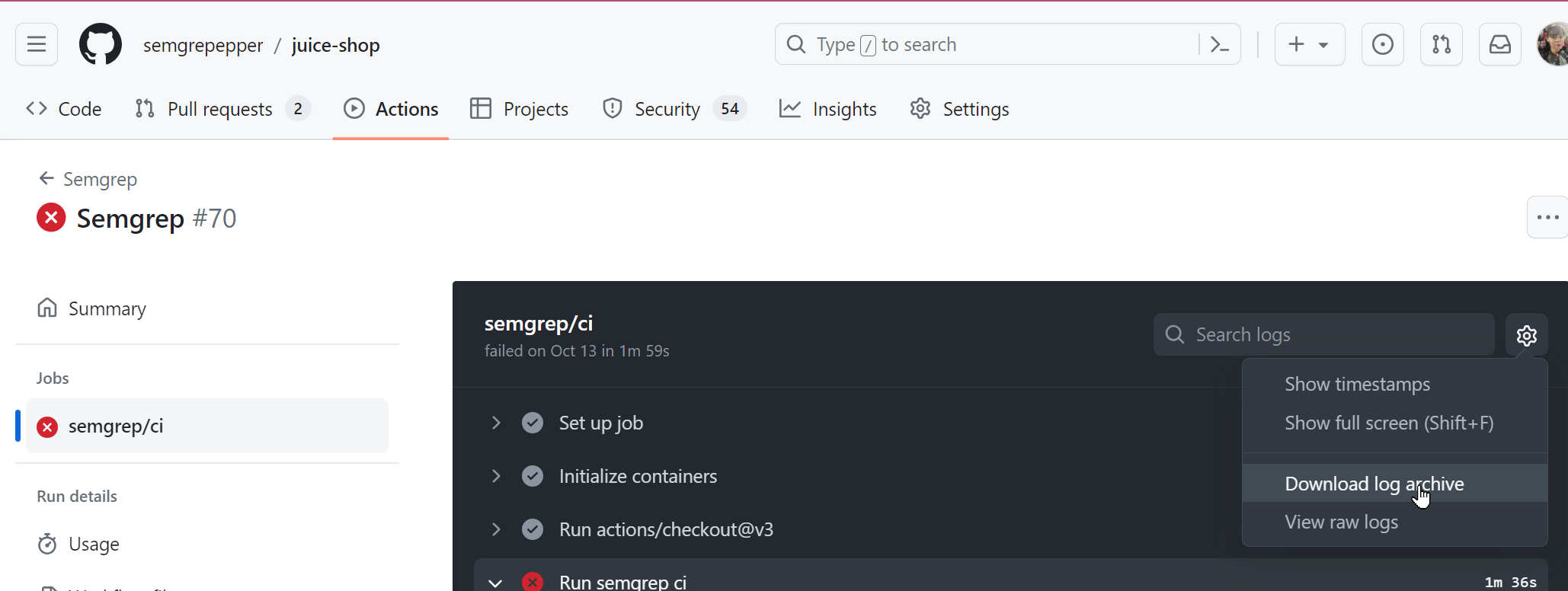Open pull requests icon in header
Image resolution: width=1568 pixels, height=591 pixels.
[1441, 44]
